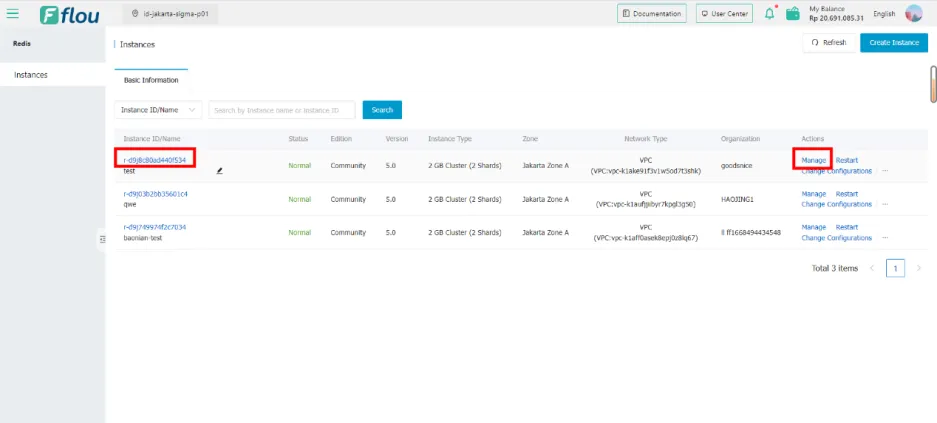Click the Instance Type column header
This screenshot has width=937, height=423.
449,139
